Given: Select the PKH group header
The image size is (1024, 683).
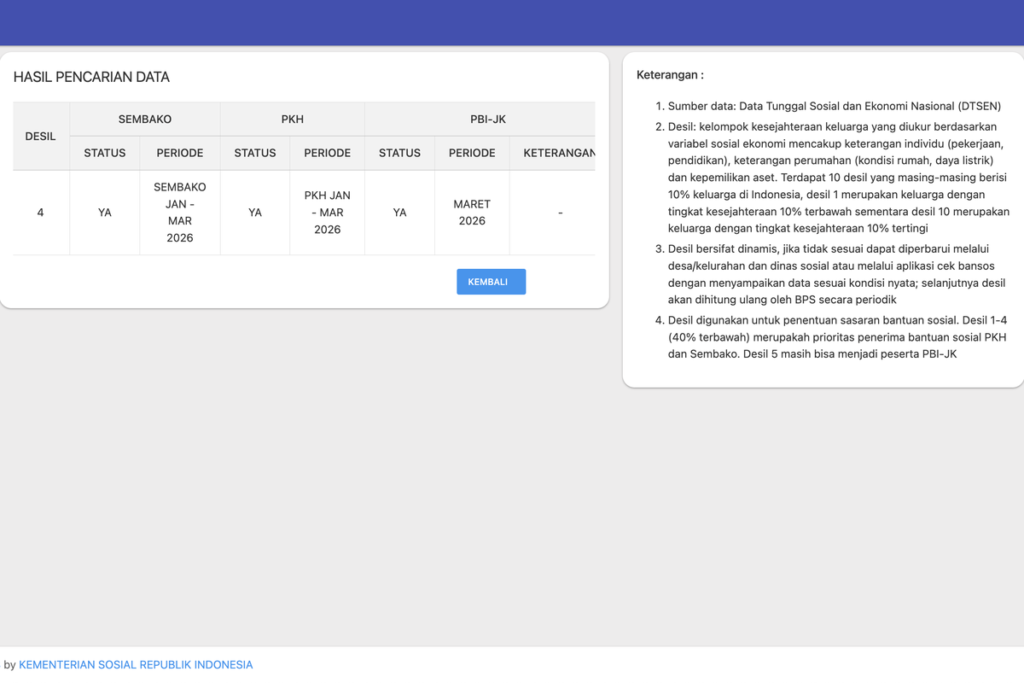Looking at the screenshot, I should pos(292,119).
